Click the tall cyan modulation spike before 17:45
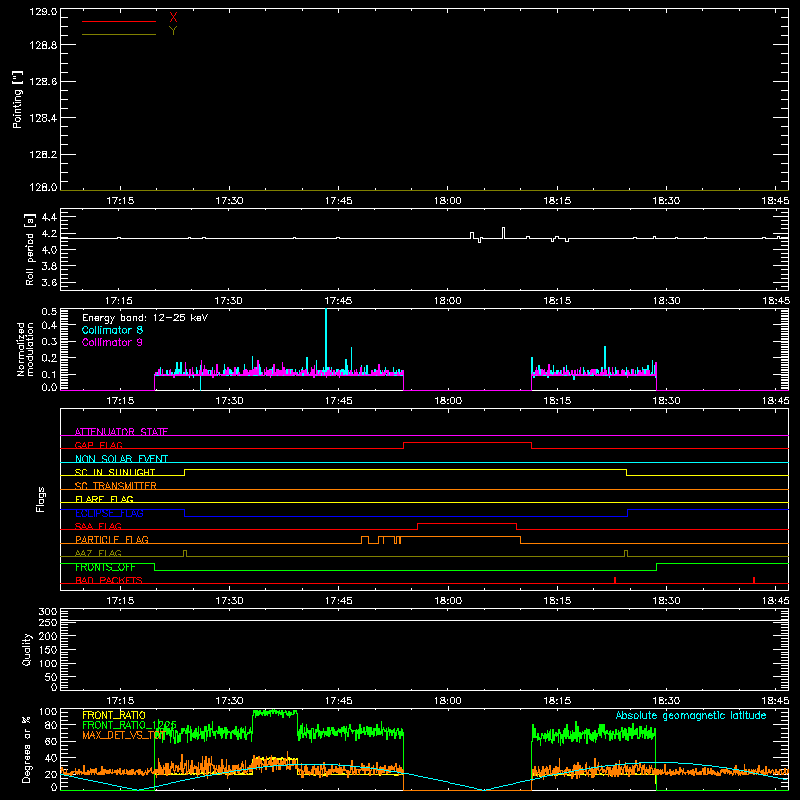 tap(326, 339)
